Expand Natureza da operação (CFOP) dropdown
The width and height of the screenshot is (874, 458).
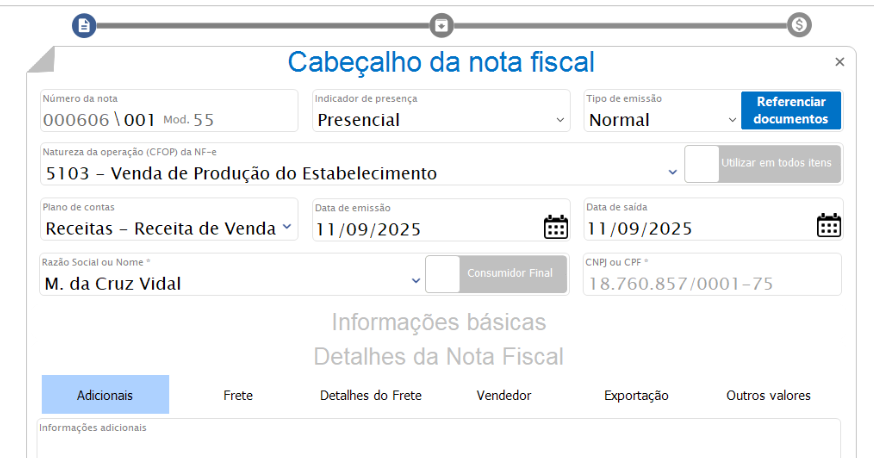(672, 173)
